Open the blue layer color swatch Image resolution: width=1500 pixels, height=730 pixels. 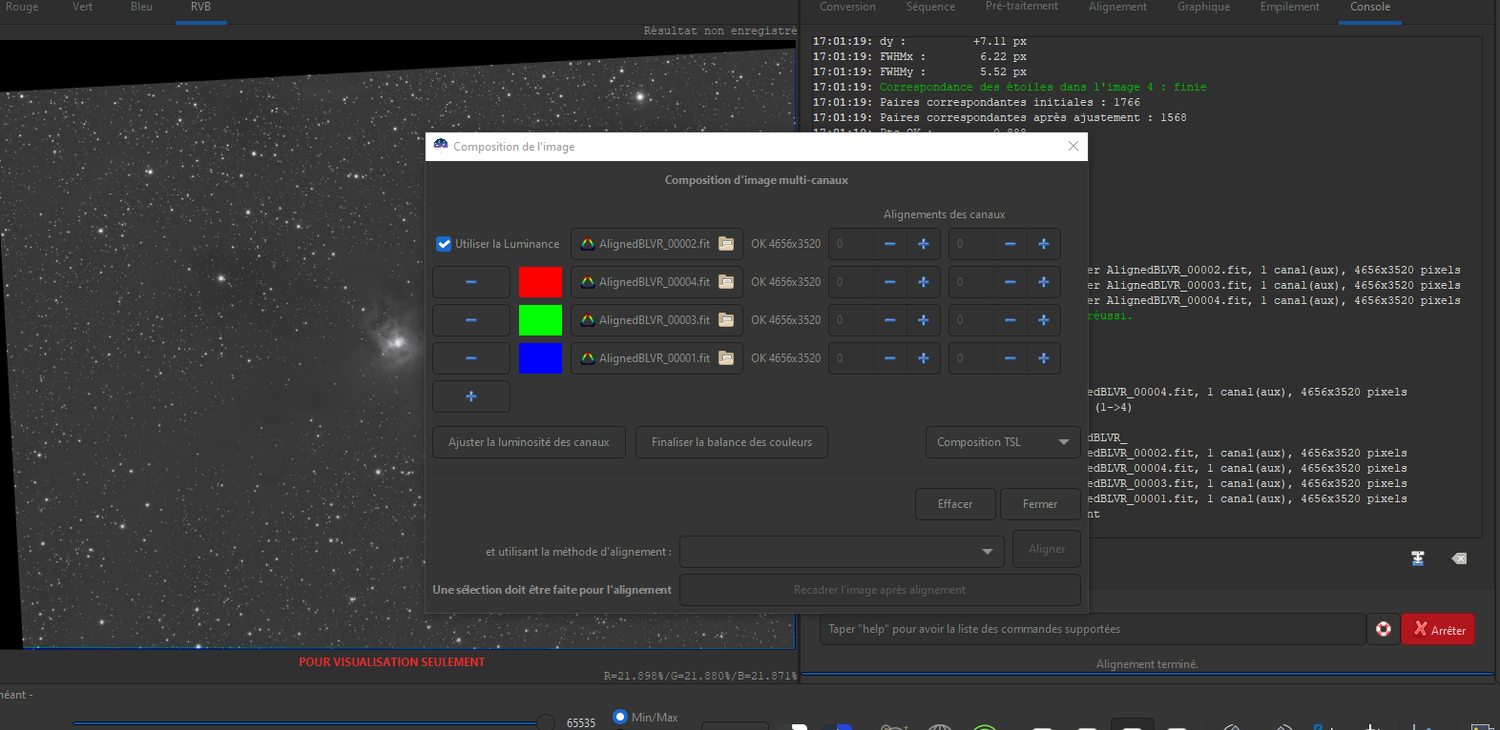pos(540,358)
